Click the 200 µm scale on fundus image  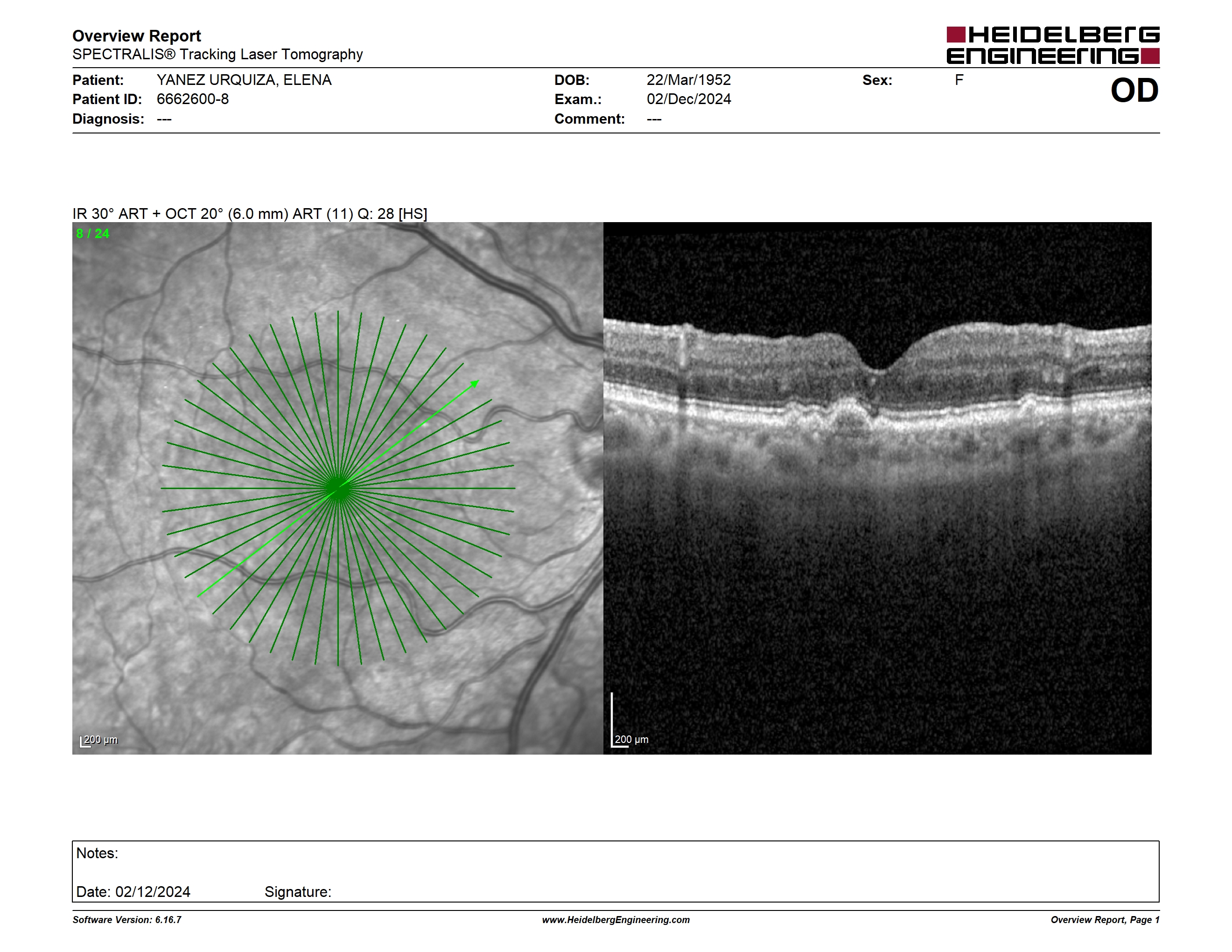(99, 740)
